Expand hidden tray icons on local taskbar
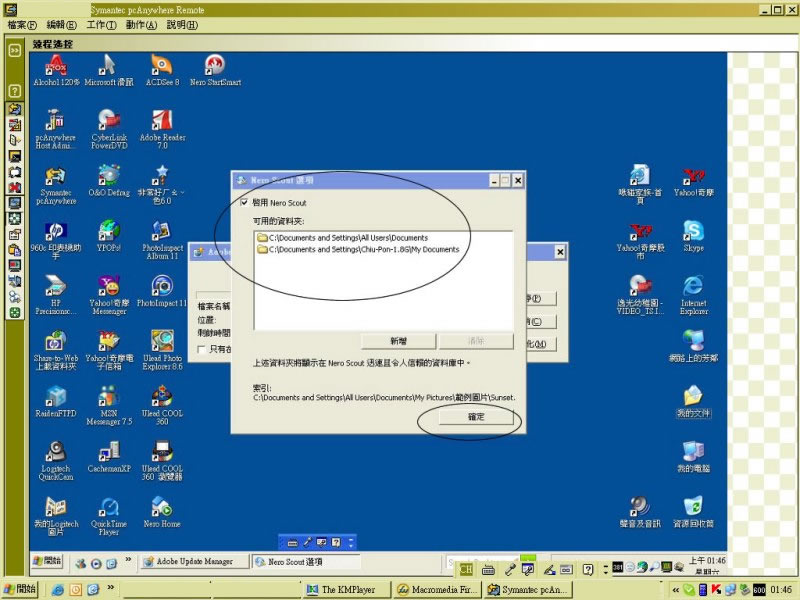 676,590
